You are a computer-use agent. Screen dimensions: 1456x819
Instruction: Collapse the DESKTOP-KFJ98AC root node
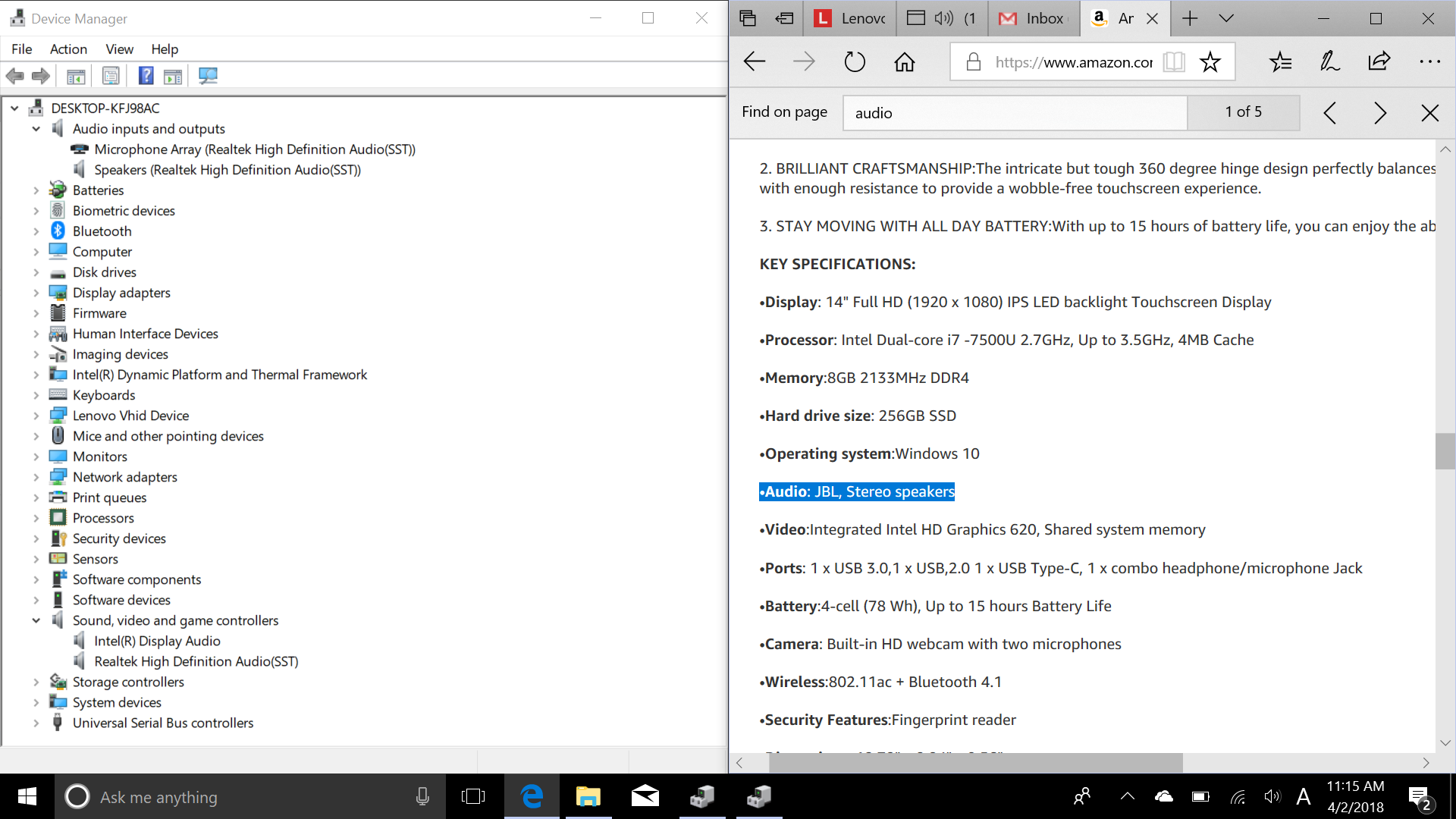(14, 108)
